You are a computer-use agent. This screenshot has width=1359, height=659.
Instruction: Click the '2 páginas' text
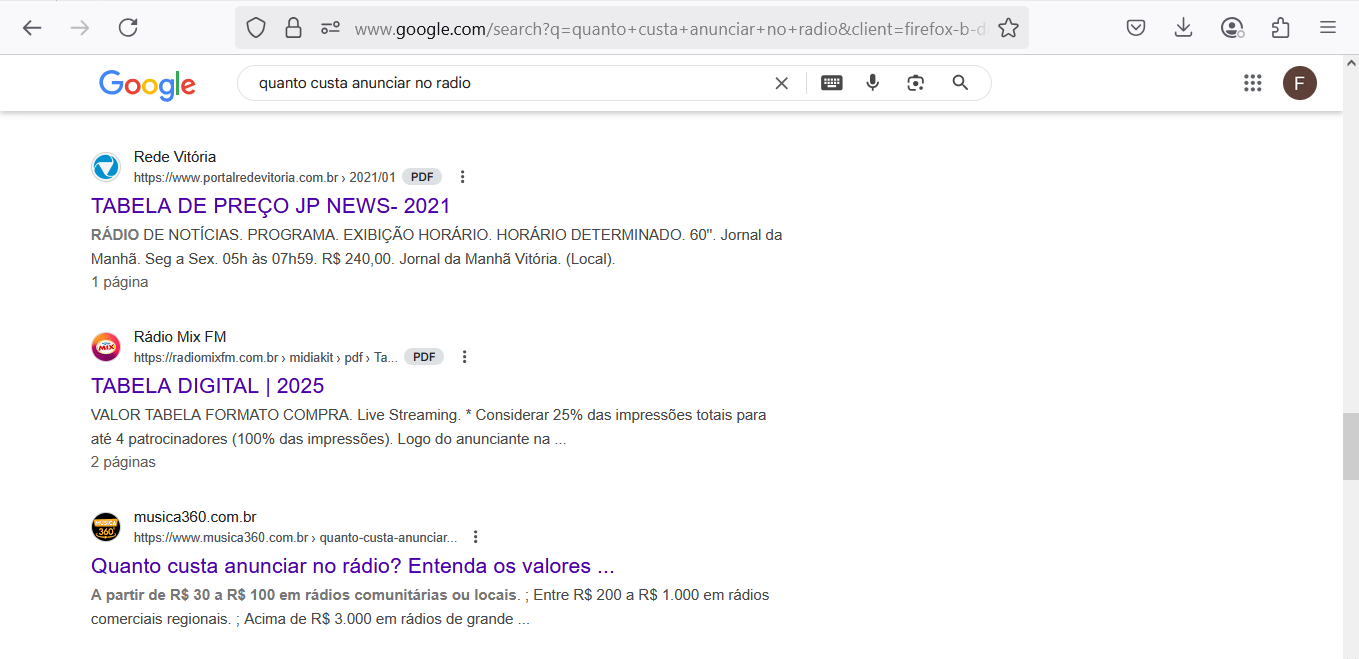click(x=123, y=462)
